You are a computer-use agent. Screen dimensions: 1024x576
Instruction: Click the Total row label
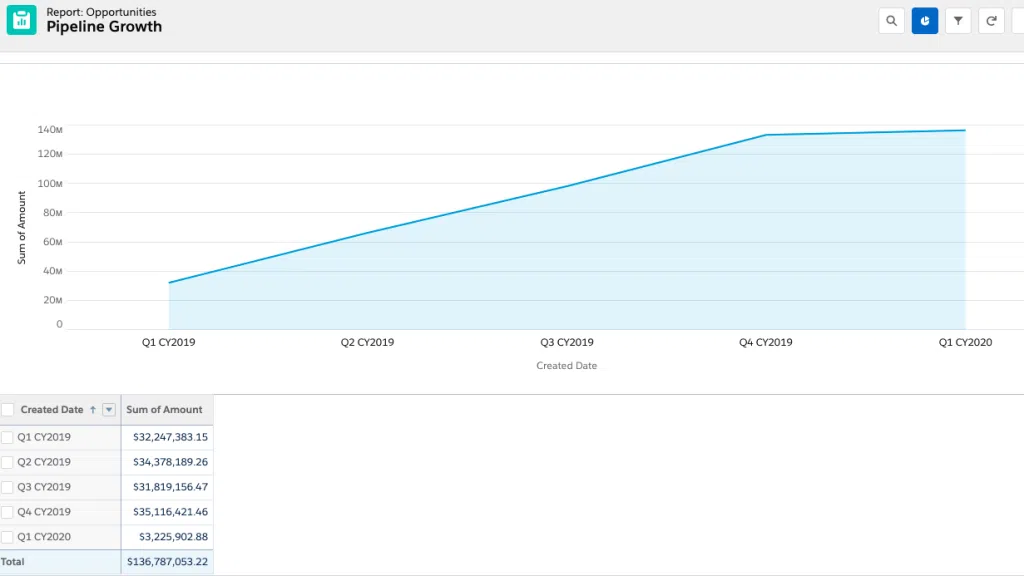pyautogui.click(x=12, y=561)
